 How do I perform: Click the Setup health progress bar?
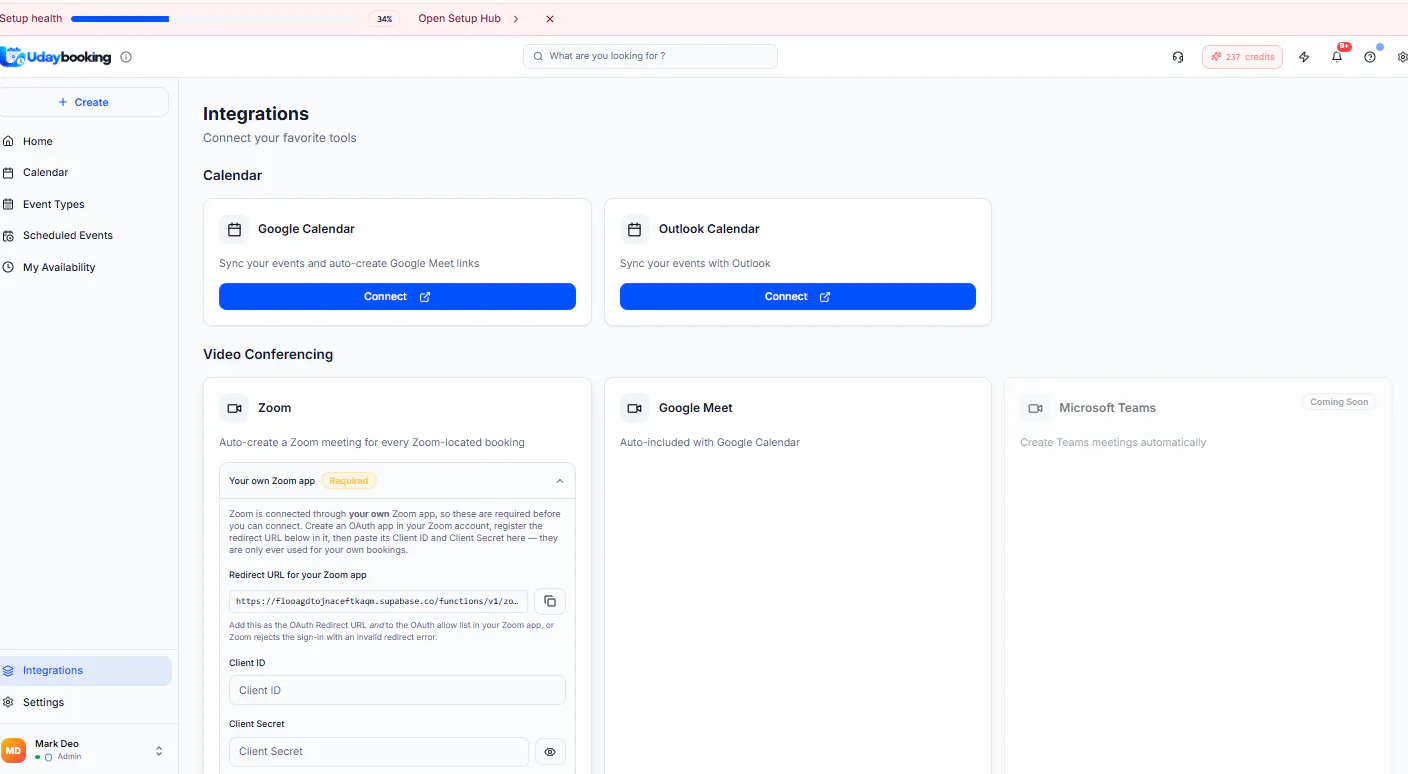pos(212,19)
